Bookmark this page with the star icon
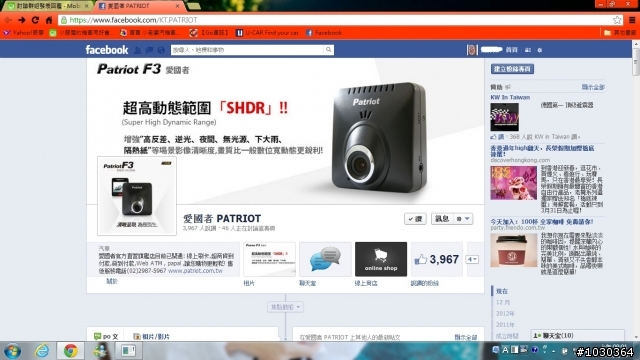This screenshot has width=640, height=360. pyautogui.click(x=617, y=20)
